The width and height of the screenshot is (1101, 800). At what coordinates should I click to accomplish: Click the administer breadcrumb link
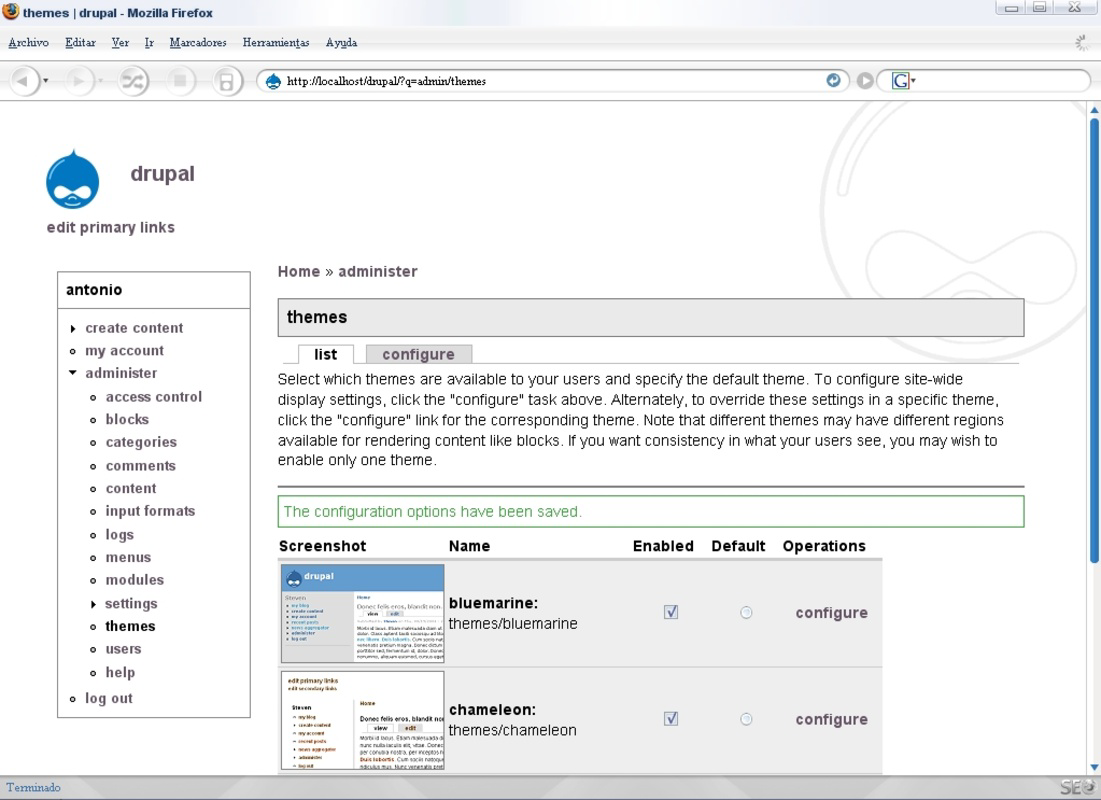(x=378, y=272)
